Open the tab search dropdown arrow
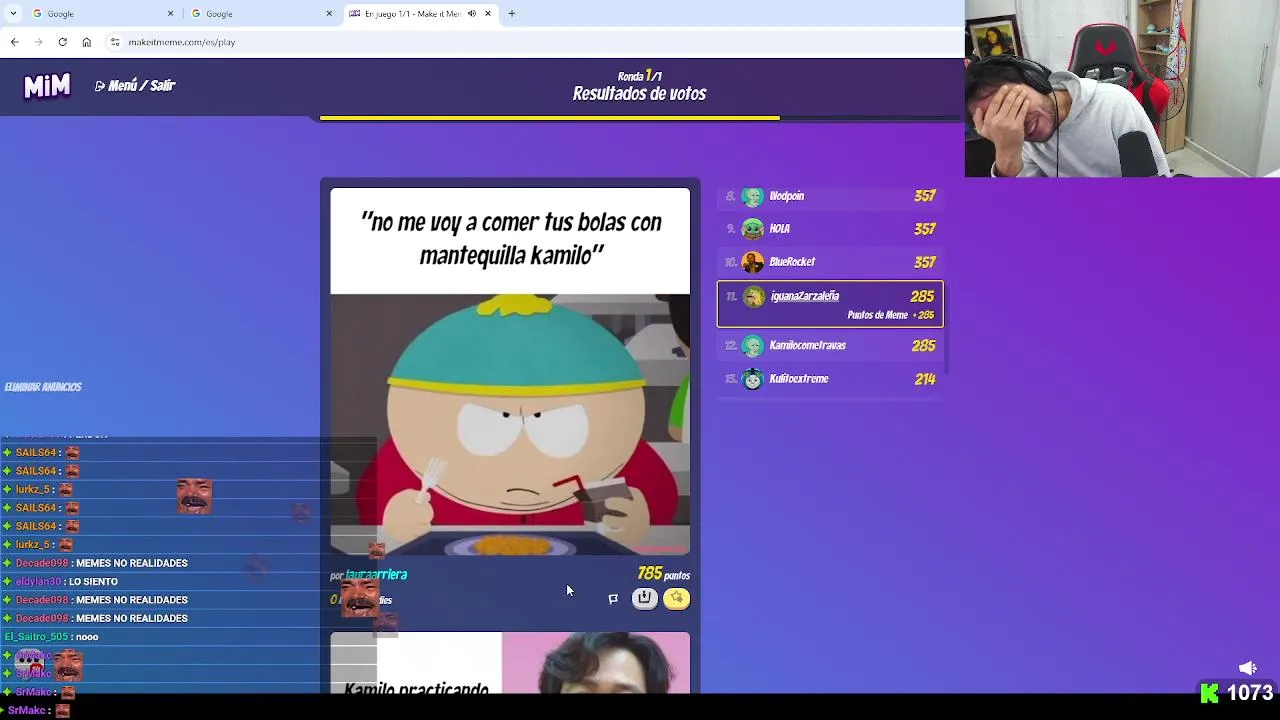Screen dimensions: 1280x720 point(12,13)
